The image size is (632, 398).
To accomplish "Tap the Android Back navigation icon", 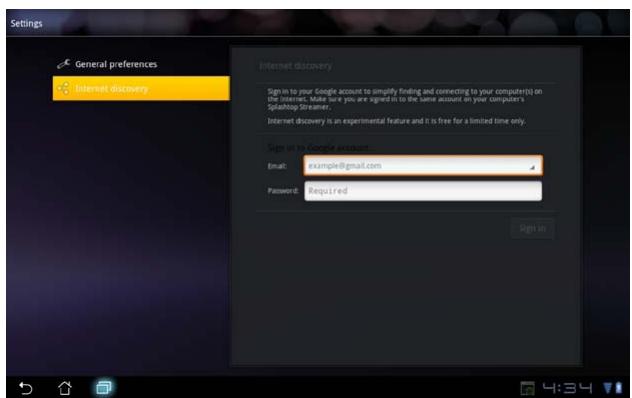I will coord(25,388).
